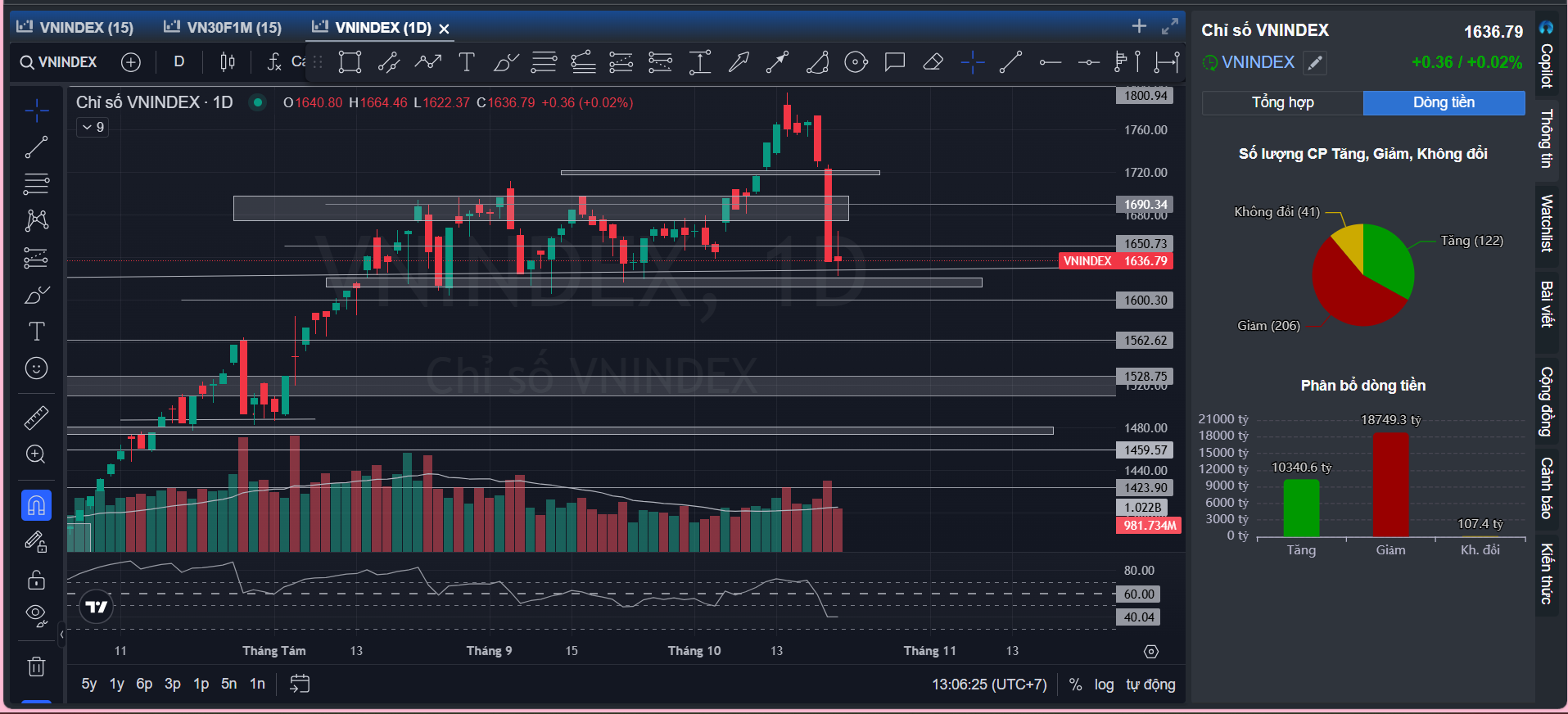Toggle hide all drawings eye icon
Viewport: 1568px width, 714px height.
pos(37,614)
